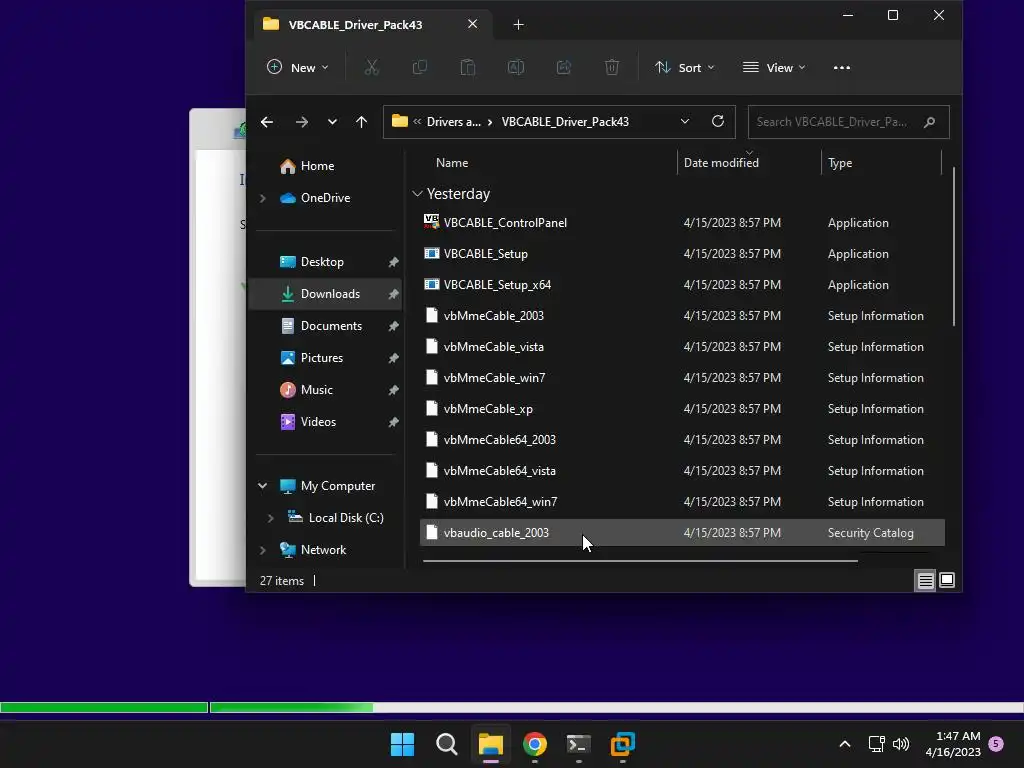
Task: Open the clock and date flyout
Action: [x=953, y=744]
